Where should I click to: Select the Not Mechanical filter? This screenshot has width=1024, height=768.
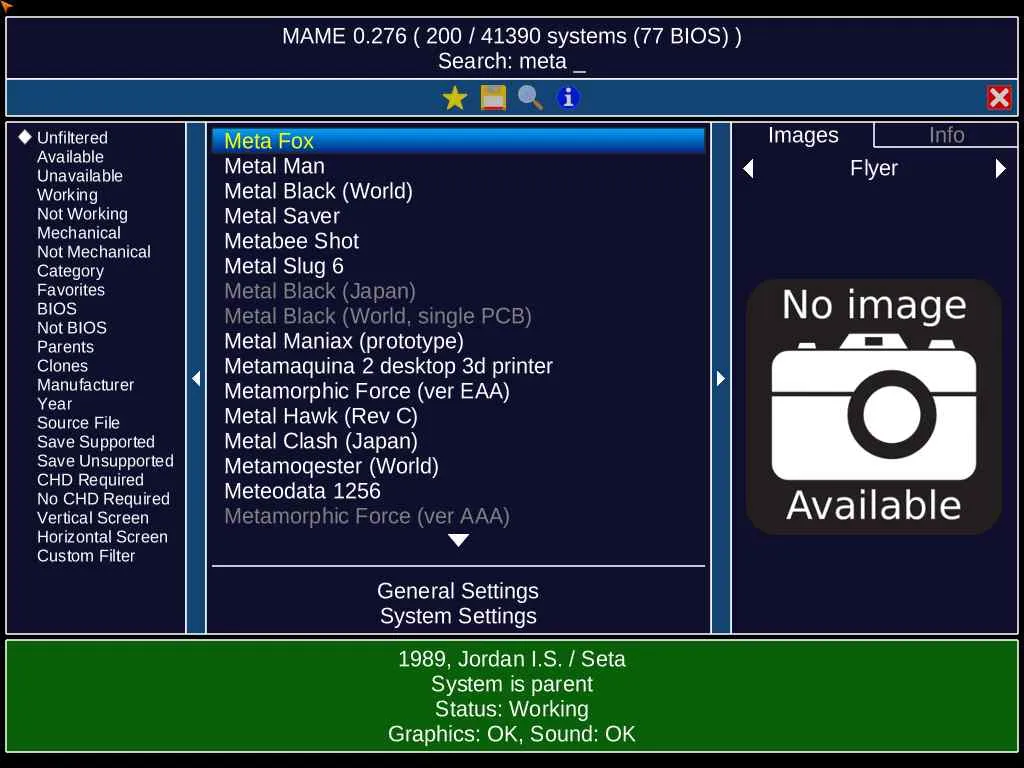(93, 251)
